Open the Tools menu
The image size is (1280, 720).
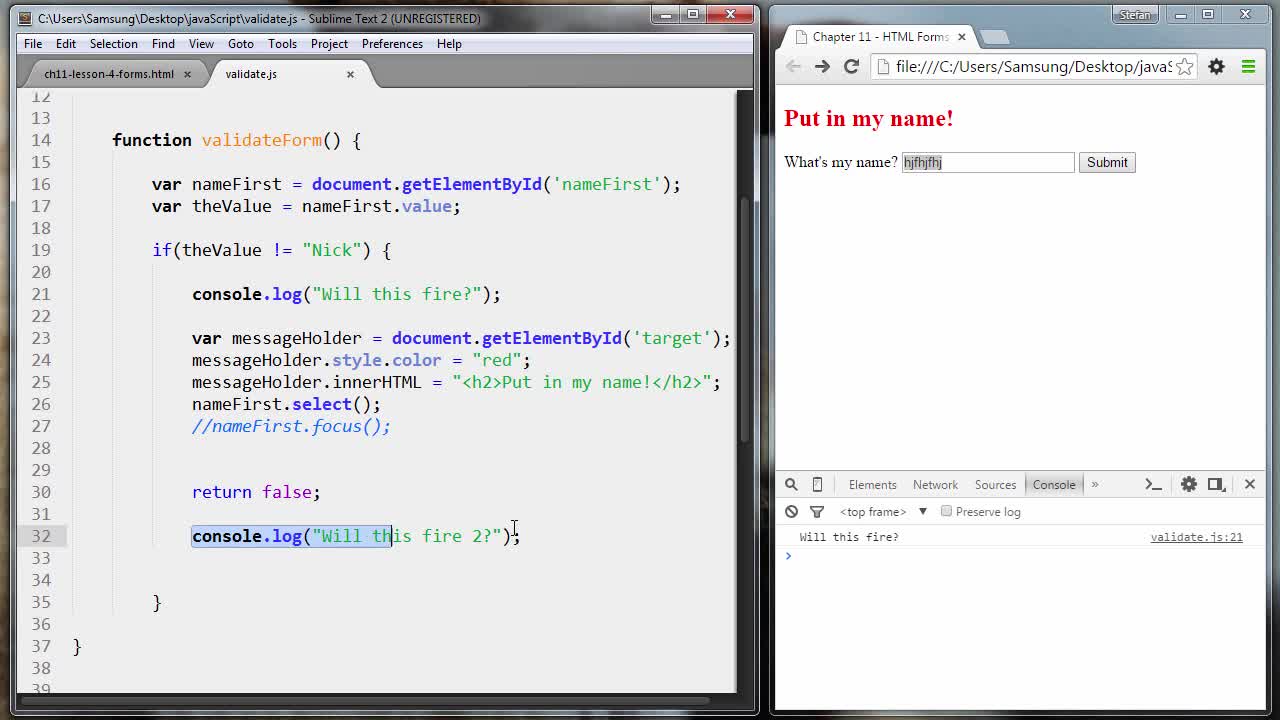[282, 44]
